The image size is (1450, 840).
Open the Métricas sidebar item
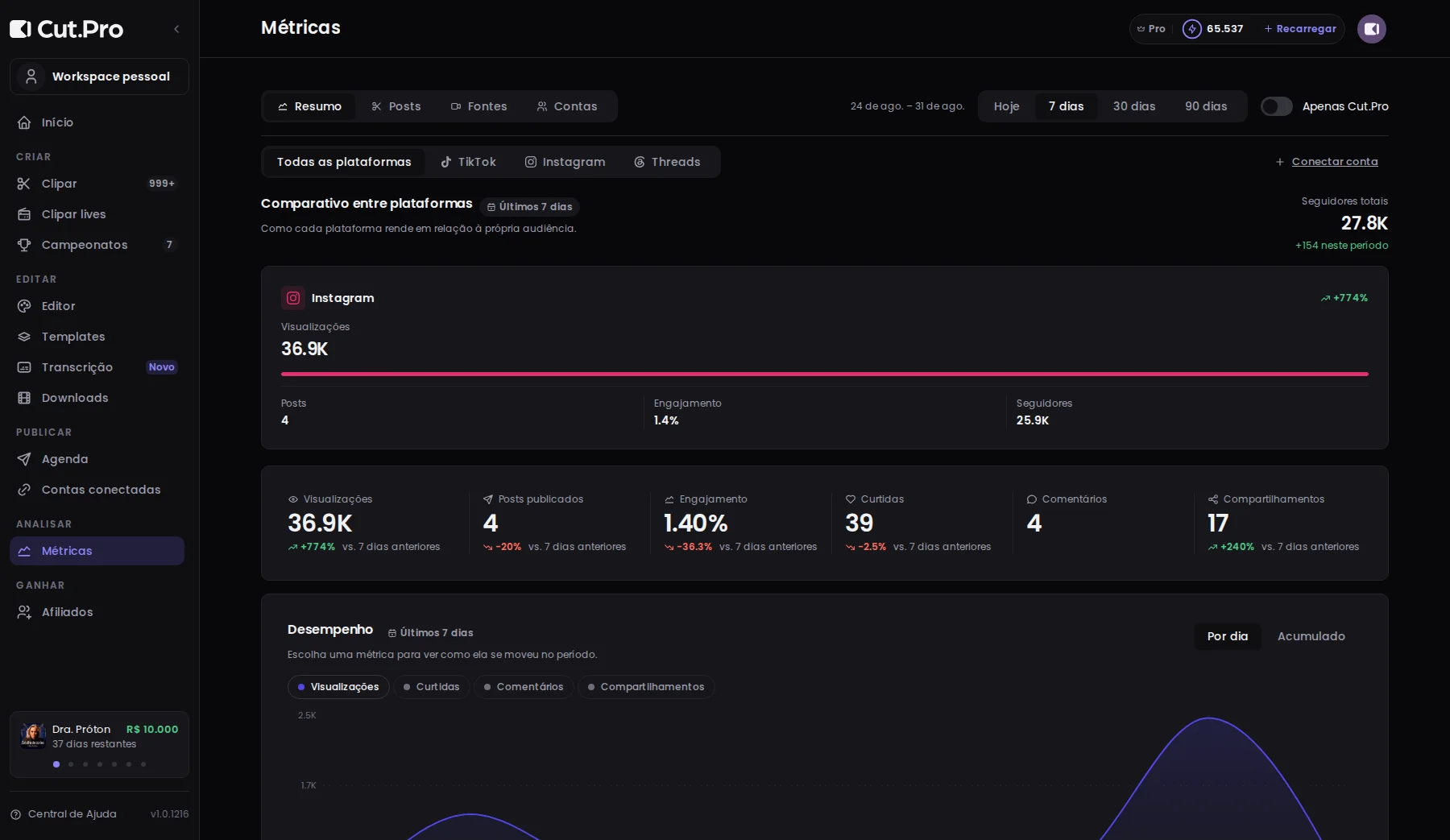97,551
